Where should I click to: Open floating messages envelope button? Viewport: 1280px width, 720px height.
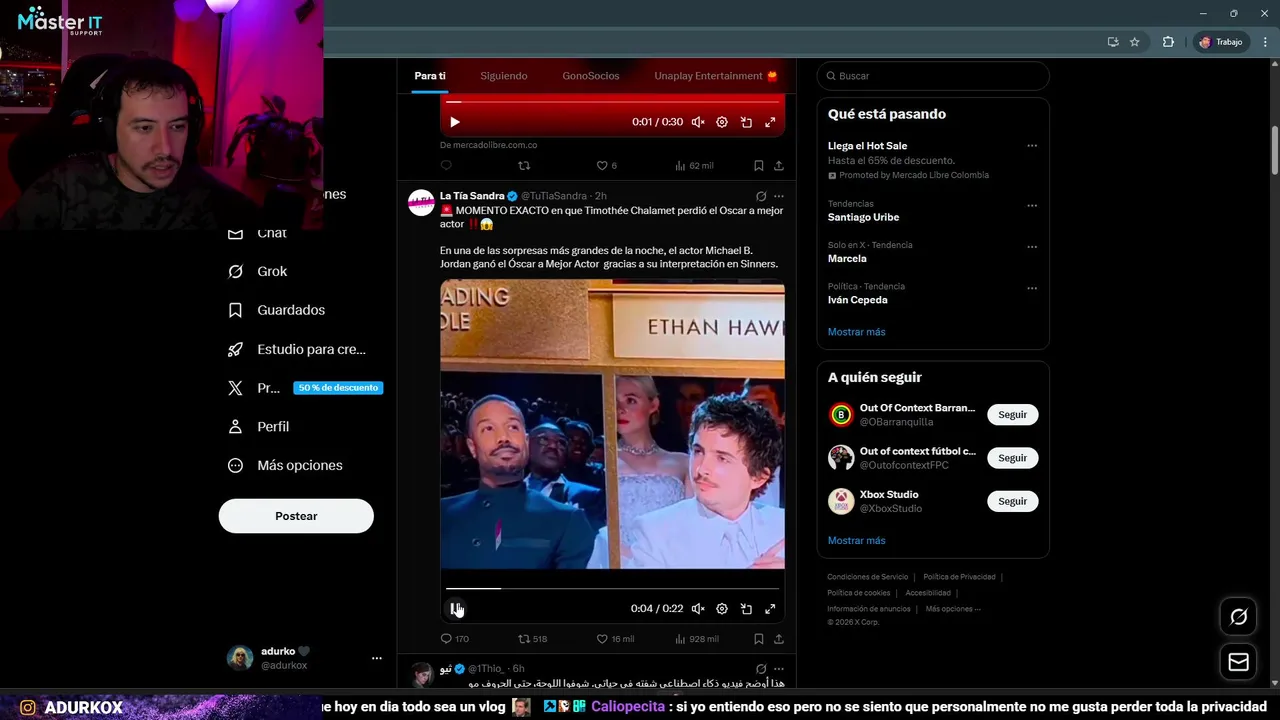point(1238,662)
